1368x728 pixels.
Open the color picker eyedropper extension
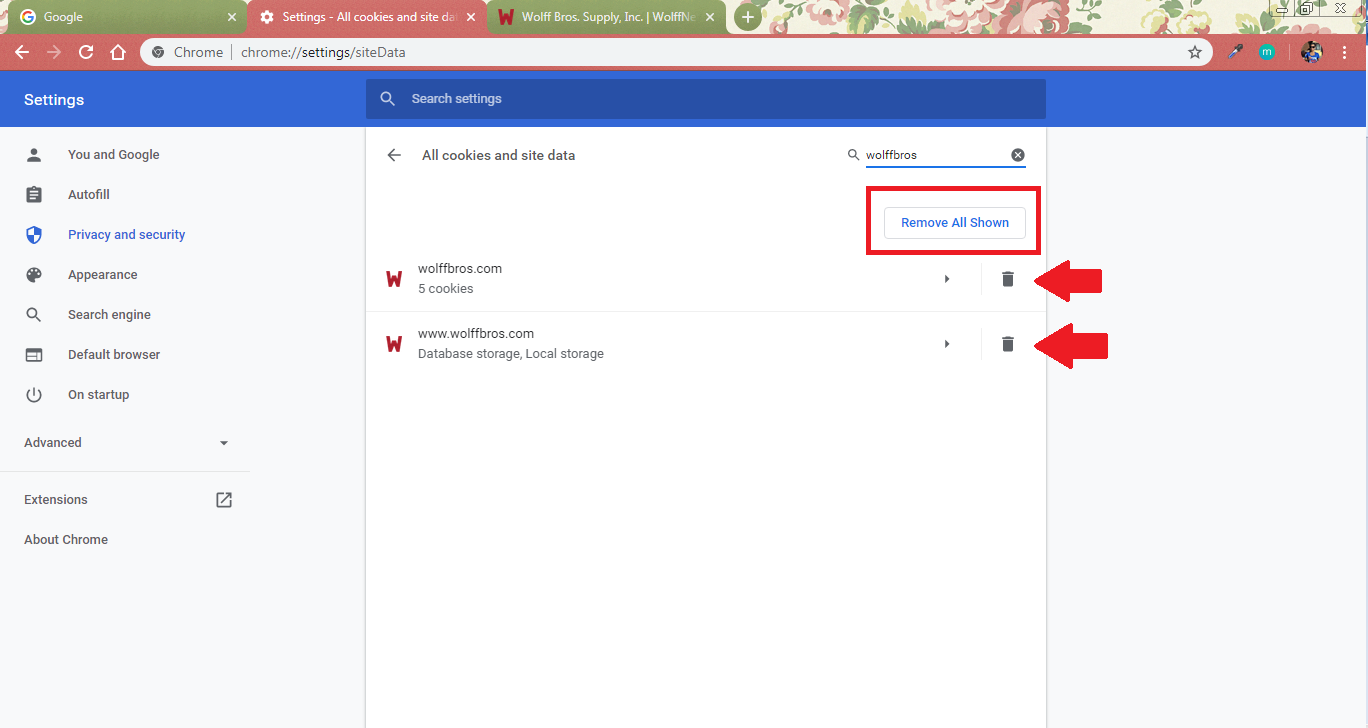1235,52
